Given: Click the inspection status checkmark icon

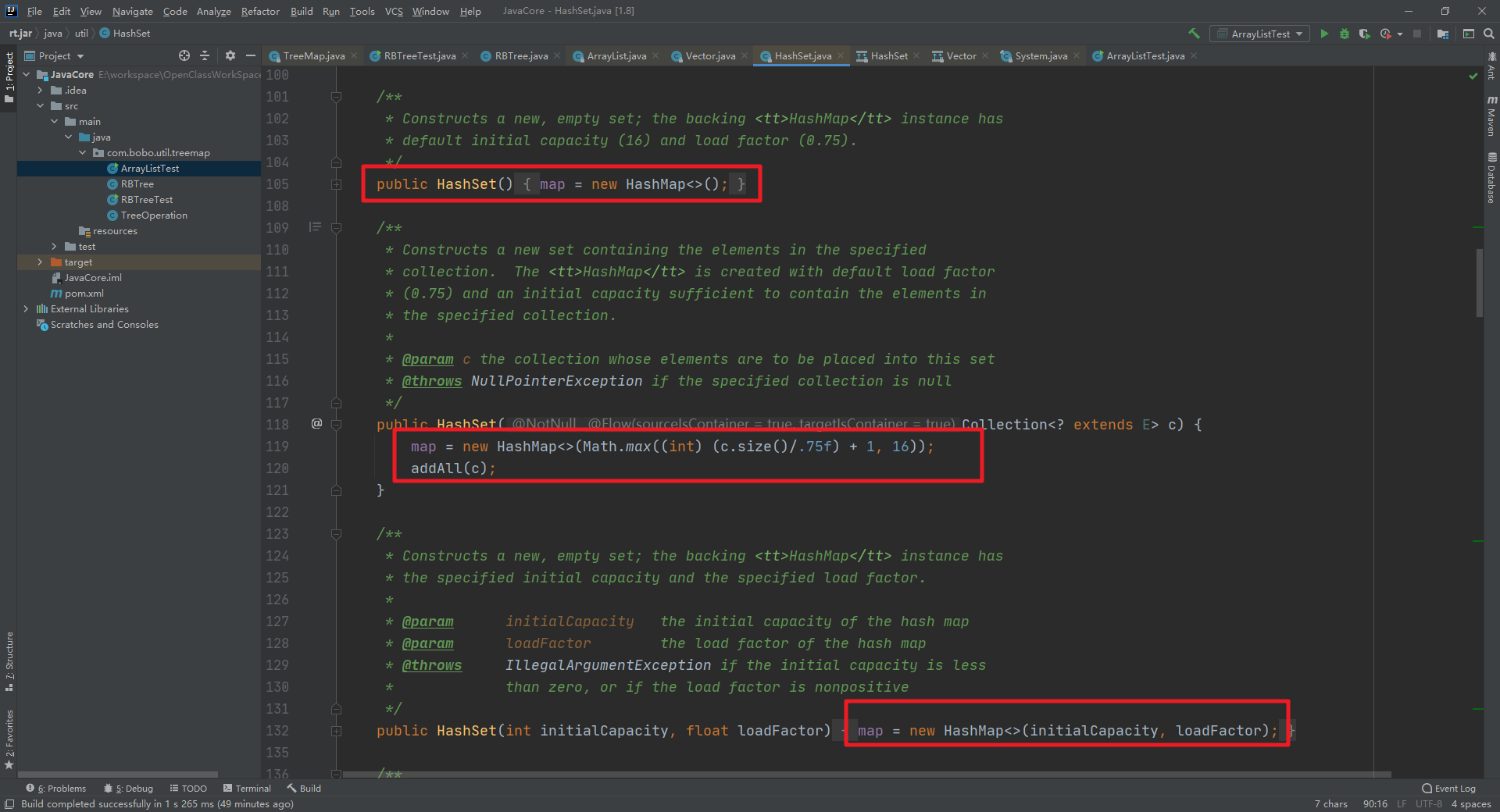Looking at the screenshot, I should click(x=1473, y=76).
